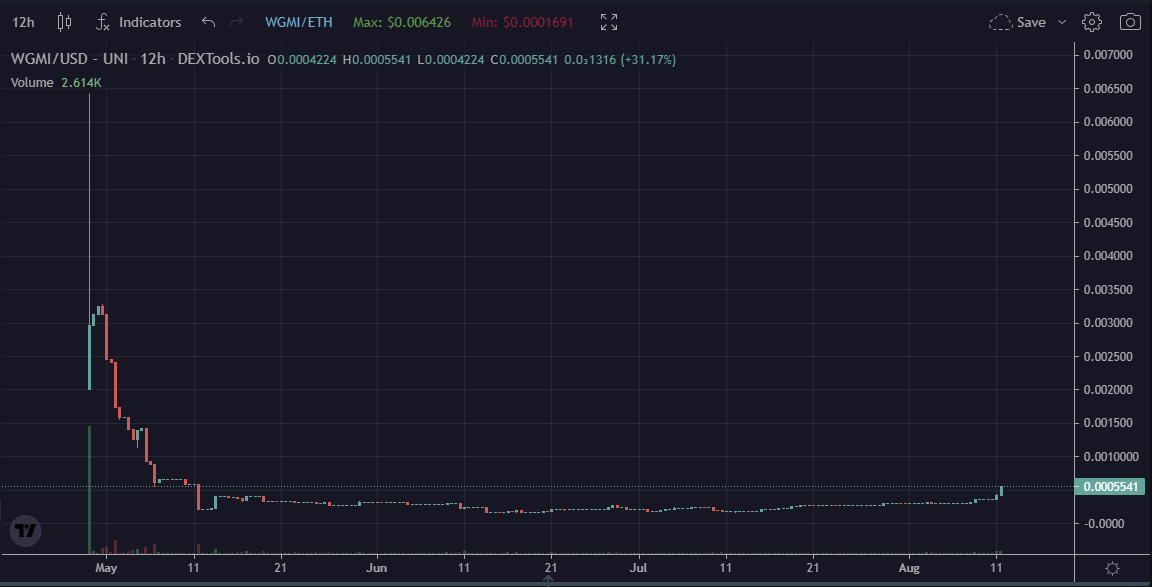1152x587 pixels.
Task: Click the first tall volume bar
Action: pyautogui.click(x=90, y=489)
